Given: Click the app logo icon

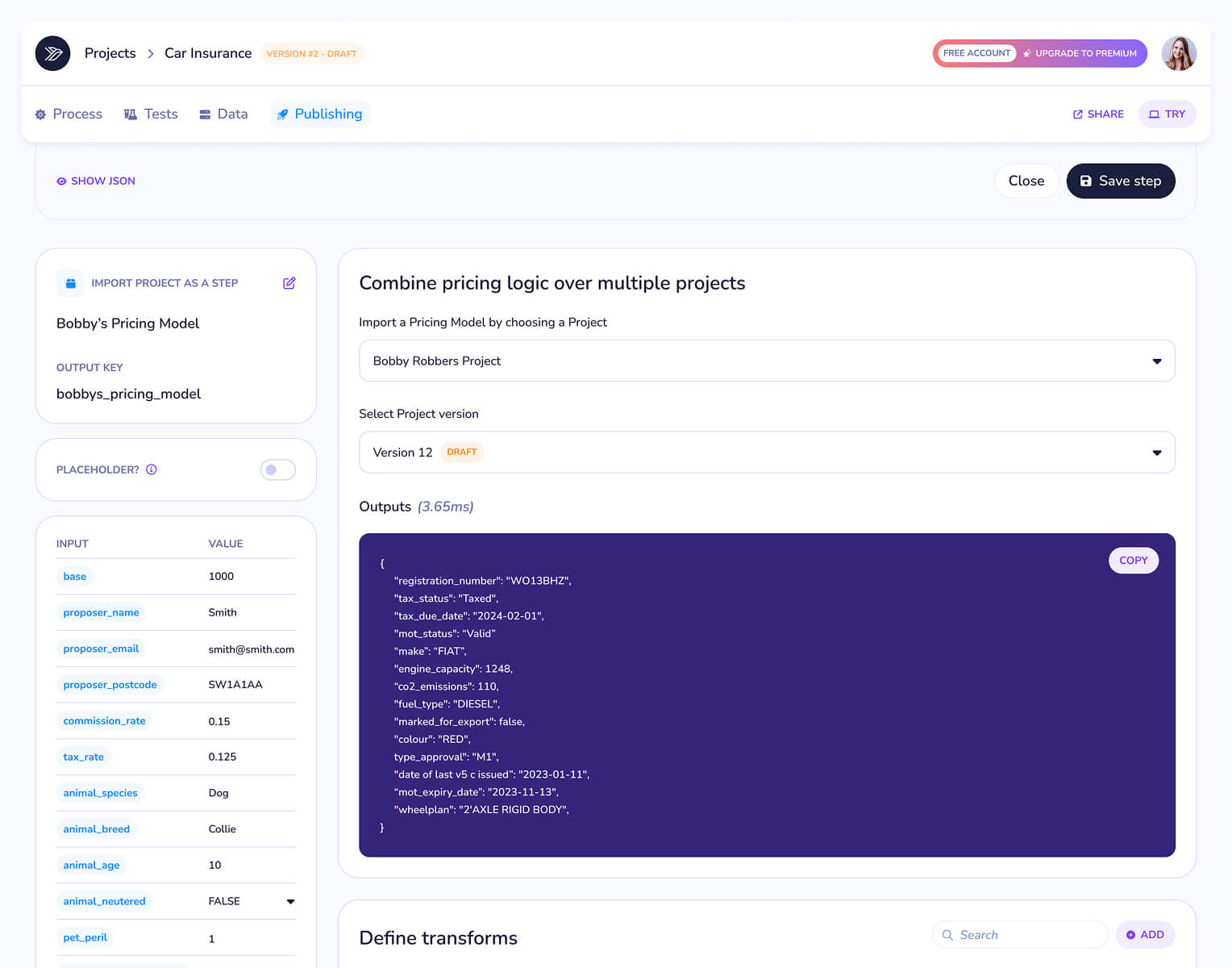Looking at the screenshot, I should click(53, 53).
